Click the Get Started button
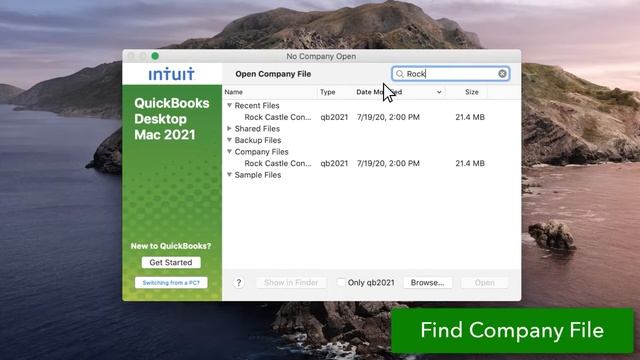640x360 pixels. tap(171, 262)
